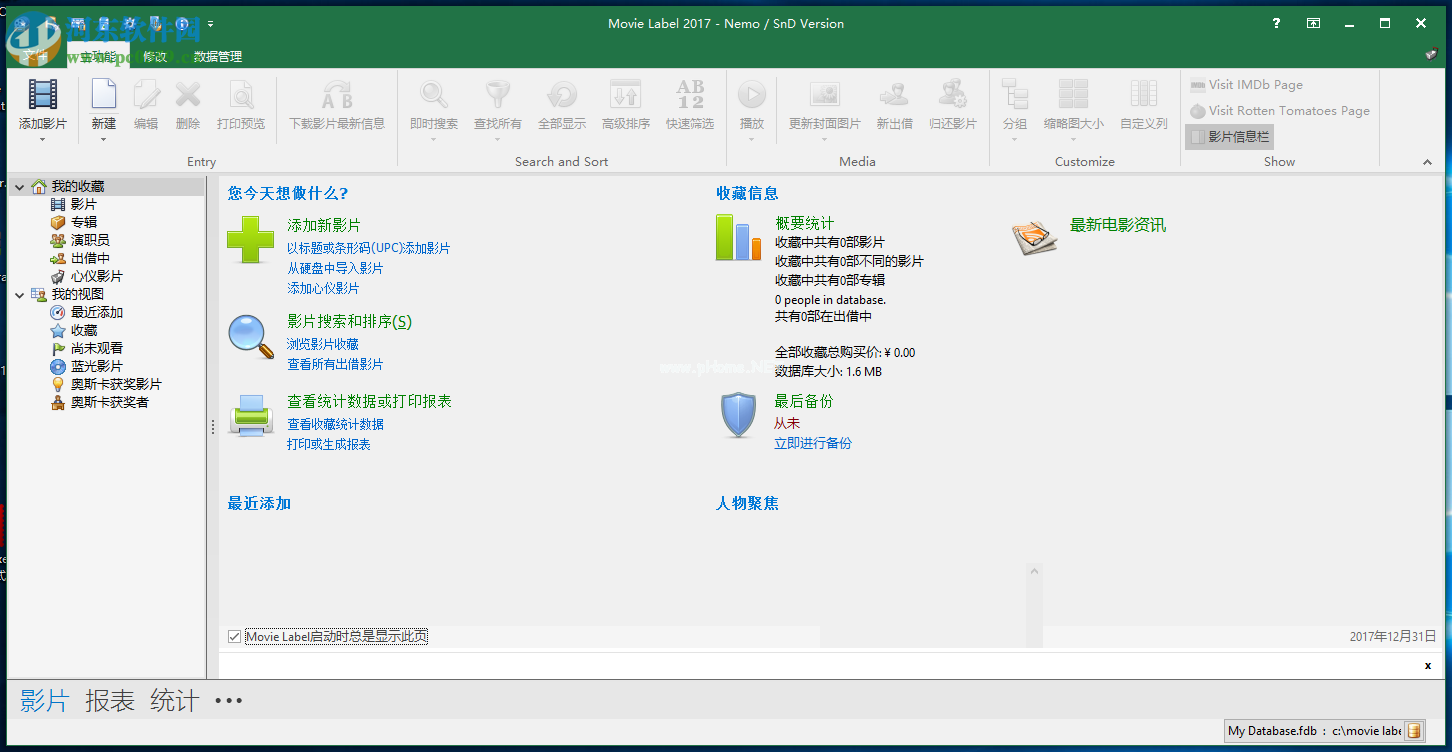
Task: Click the ••• more navigation options
Action: [x=229, y=701]
